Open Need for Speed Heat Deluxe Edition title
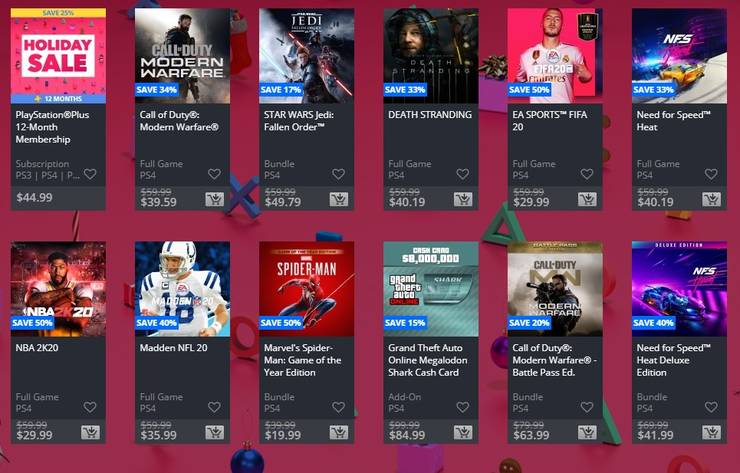 (x=663, y=360)
